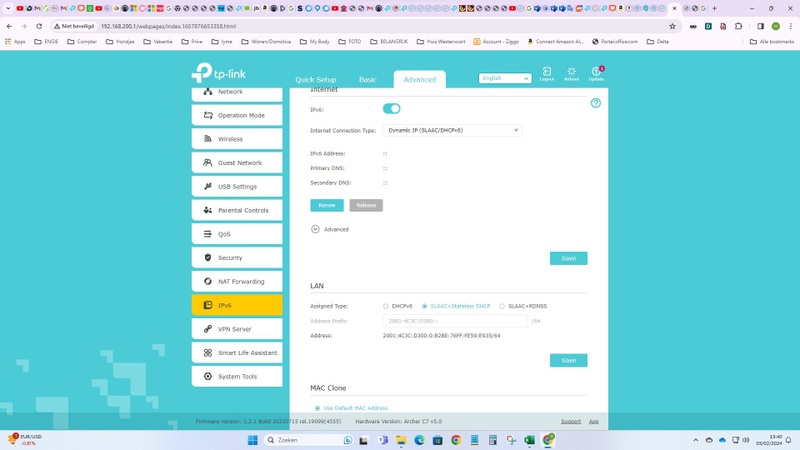Screen dimensions: 800x450
Task: Click the Address Prefix input field
Action: pos(455,321)
